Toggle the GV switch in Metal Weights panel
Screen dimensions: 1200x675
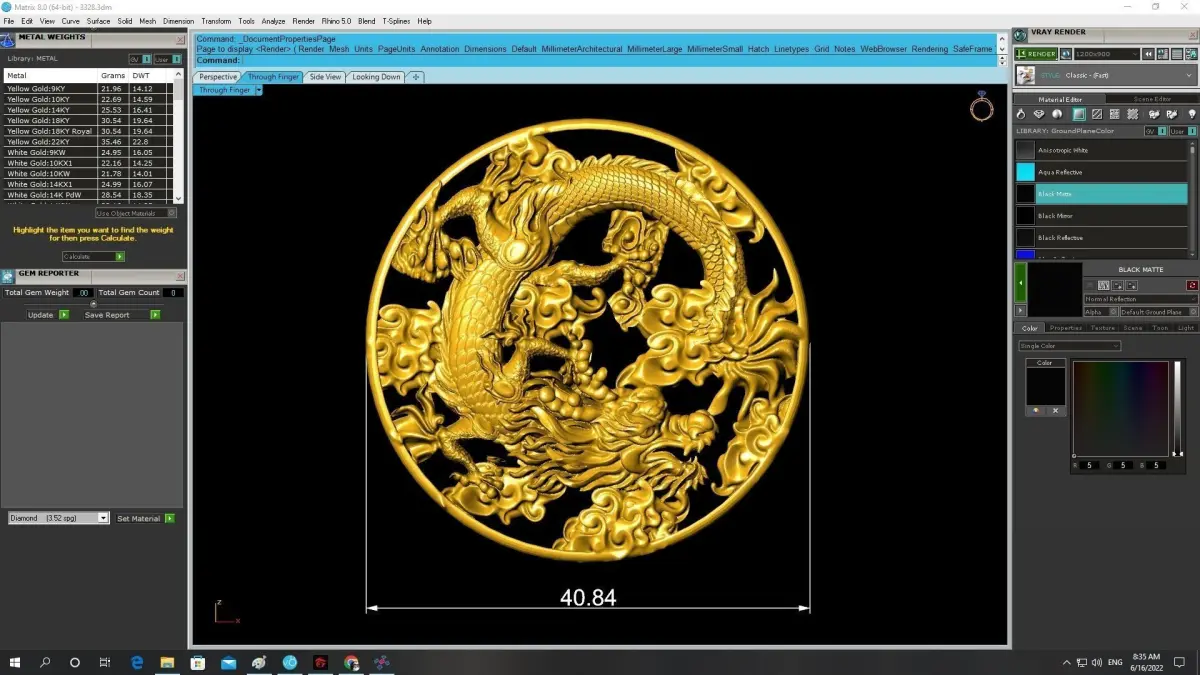pos(139,59)
